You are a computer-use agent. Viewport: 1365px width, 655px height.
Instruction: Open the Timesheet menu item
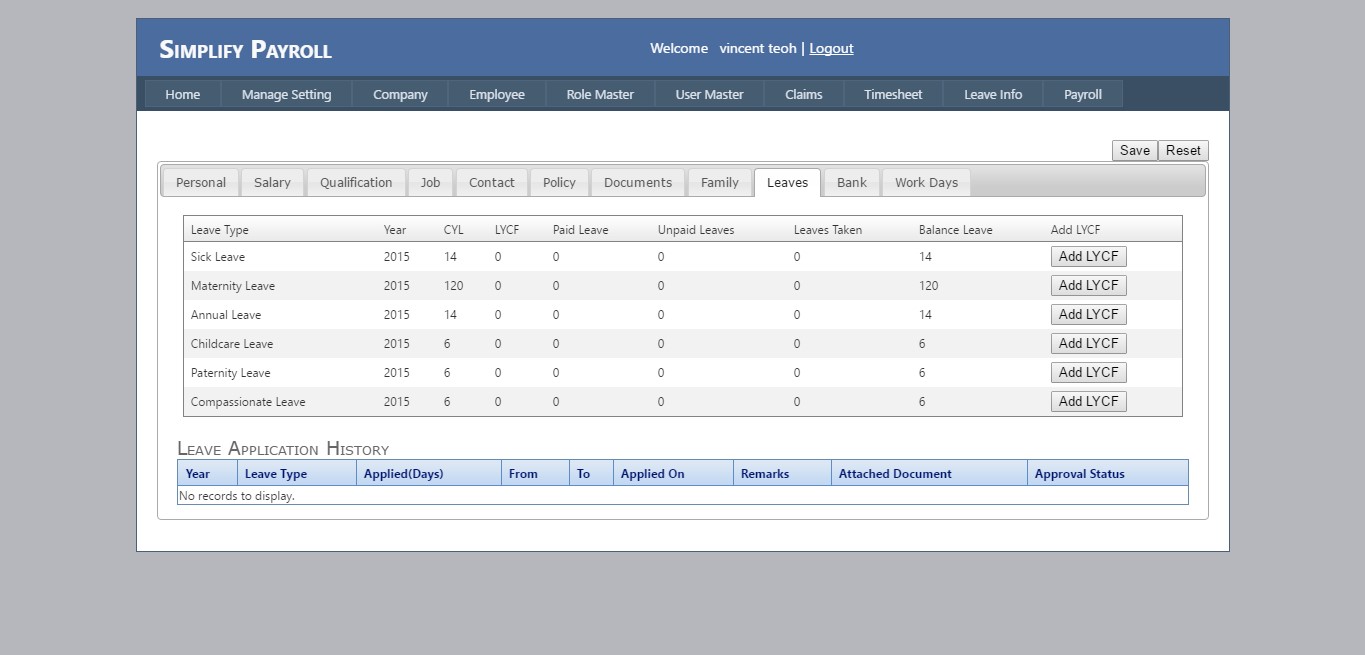(893, 95)
